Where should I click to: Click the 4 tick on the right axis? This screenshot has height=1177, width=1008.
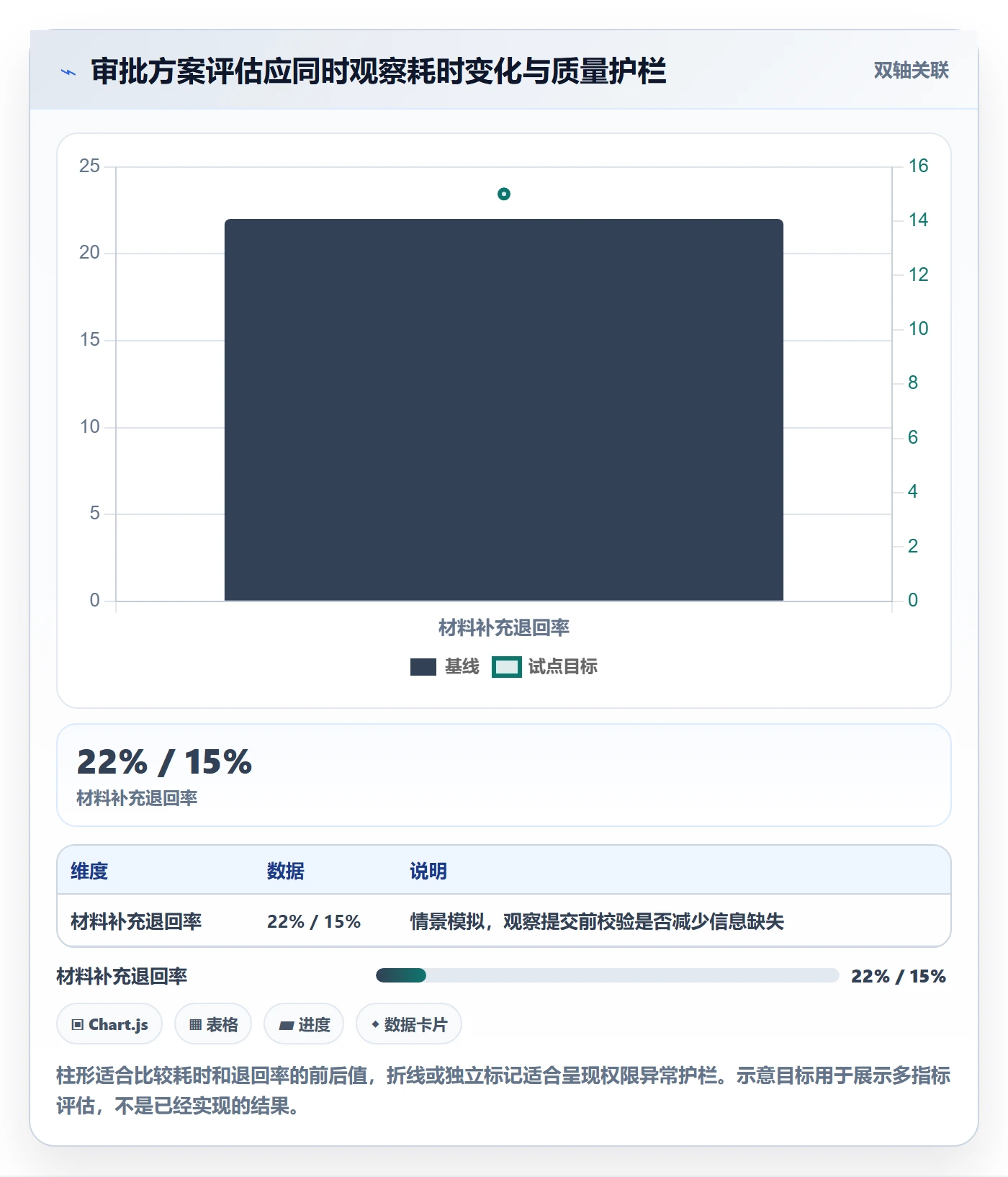point(913,491)
